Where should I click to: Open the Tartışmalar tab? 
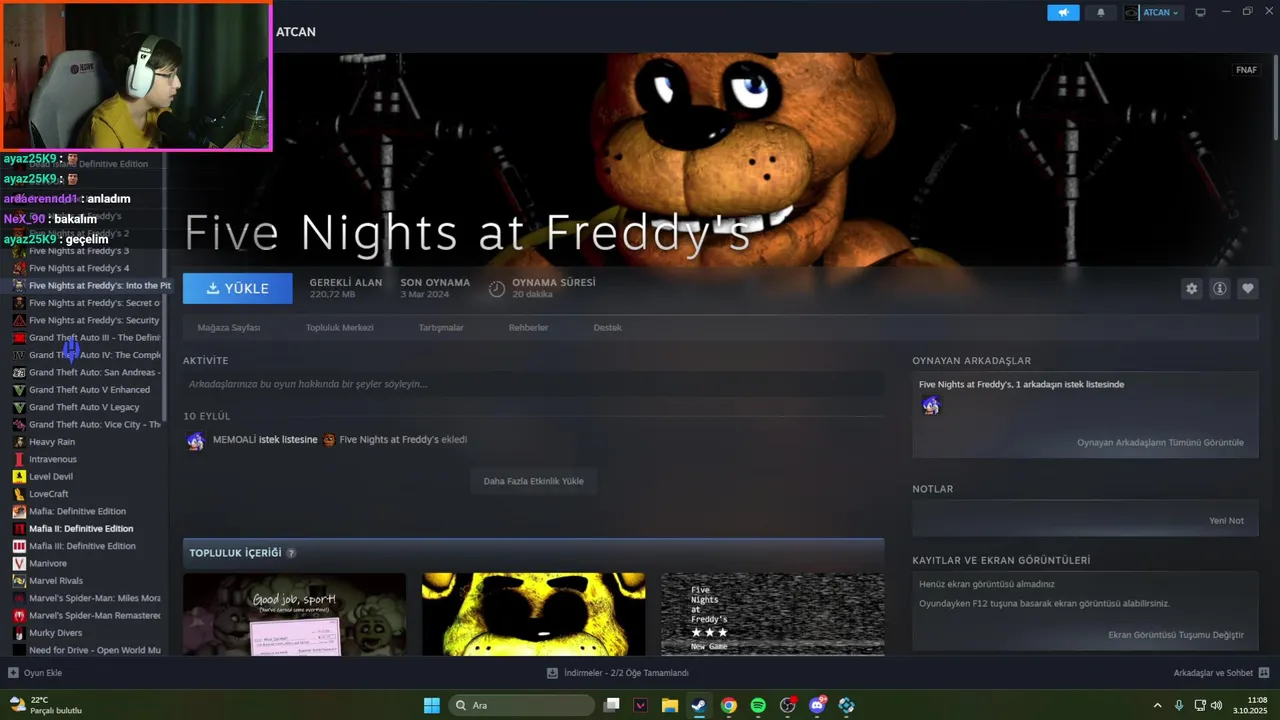(x=441, y=328)
